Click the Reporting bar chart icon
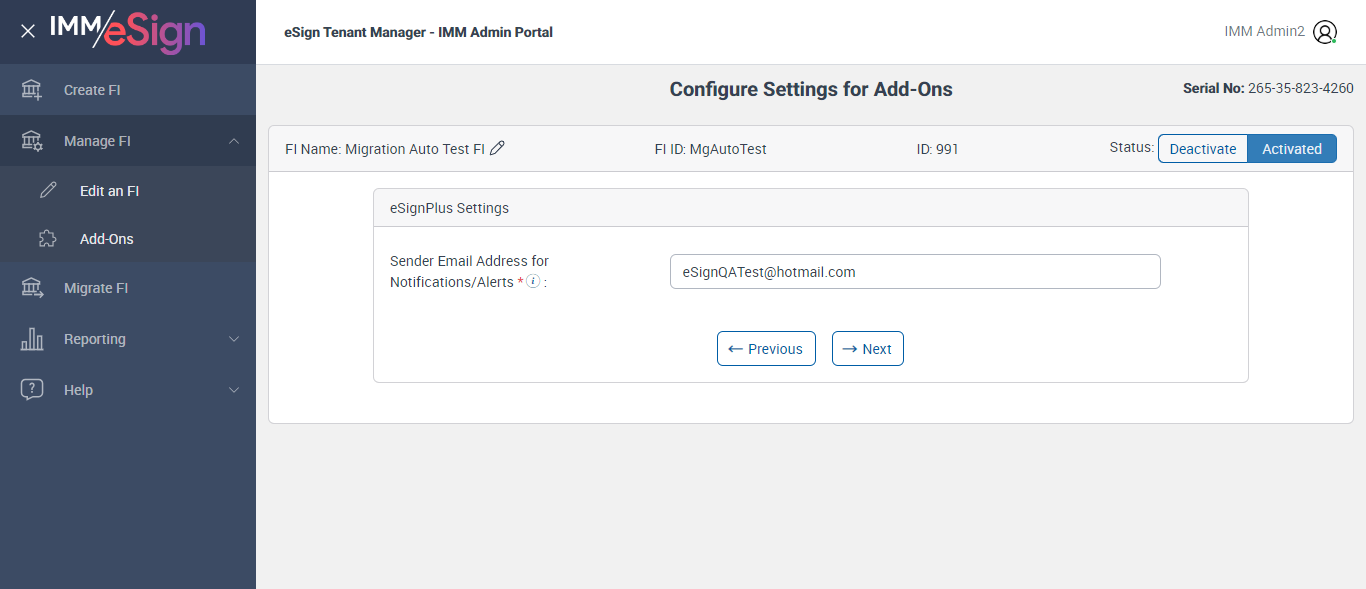 (32, 339)
